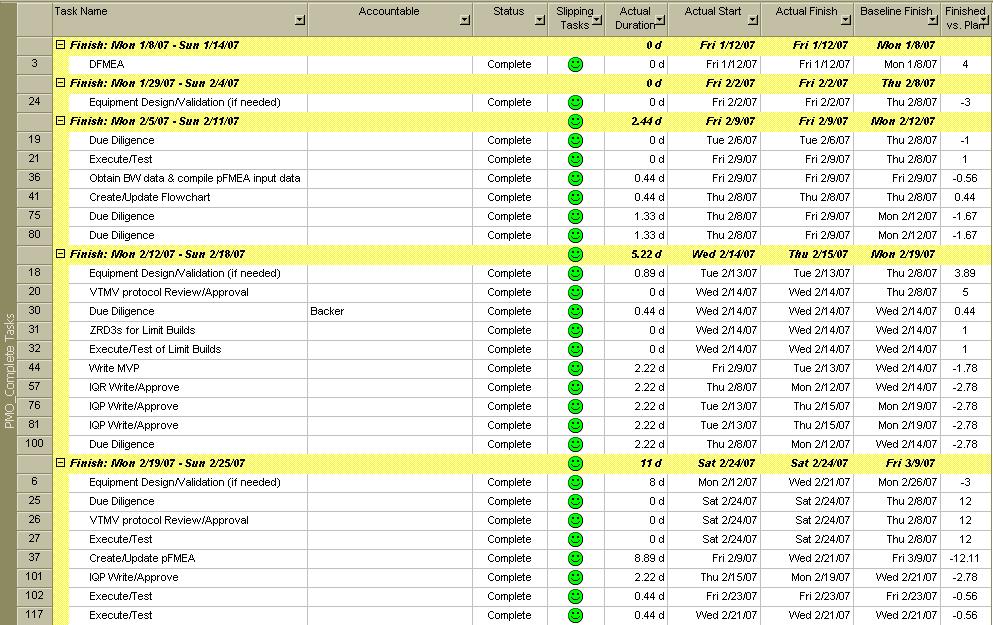Viewport: 993px width, 625px height.
Task: Click smiley on Finish Mon 2/12/07 group row
Action: (x=575, y=254)
